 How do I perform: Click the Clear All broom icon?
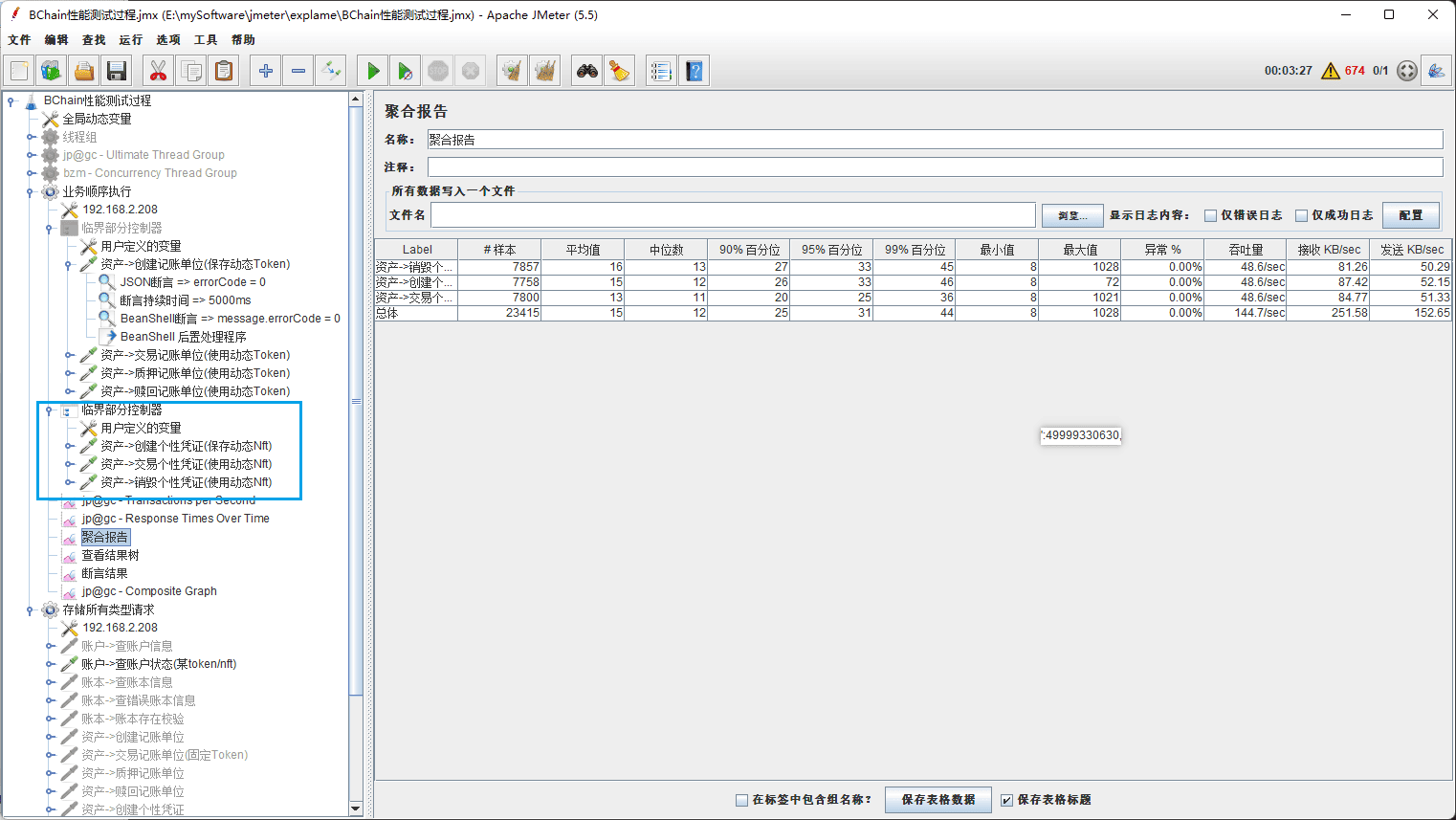[x=620, y=71]
